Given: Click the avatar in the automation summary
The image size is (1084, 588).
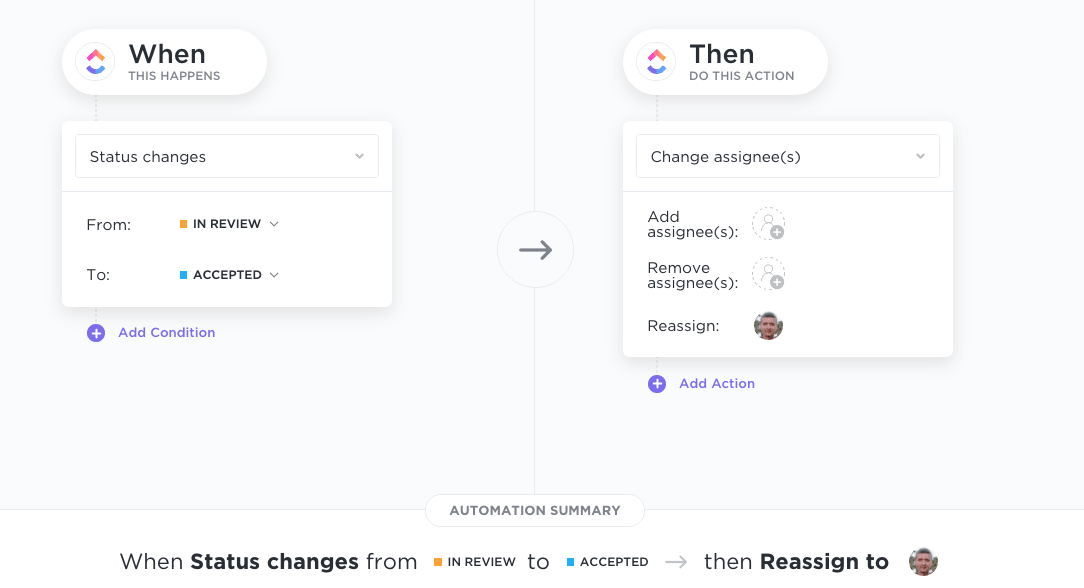Looking at the screenshot, I should click(x=923, y=562).
